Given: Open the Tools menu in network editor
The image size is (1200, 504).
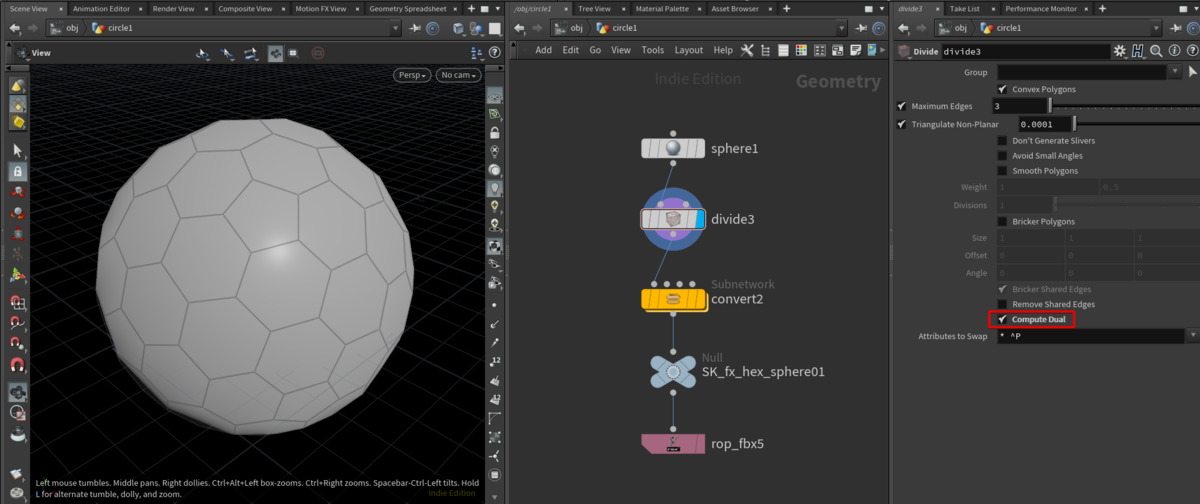Looking at the screenshot, I should [653, 50].
